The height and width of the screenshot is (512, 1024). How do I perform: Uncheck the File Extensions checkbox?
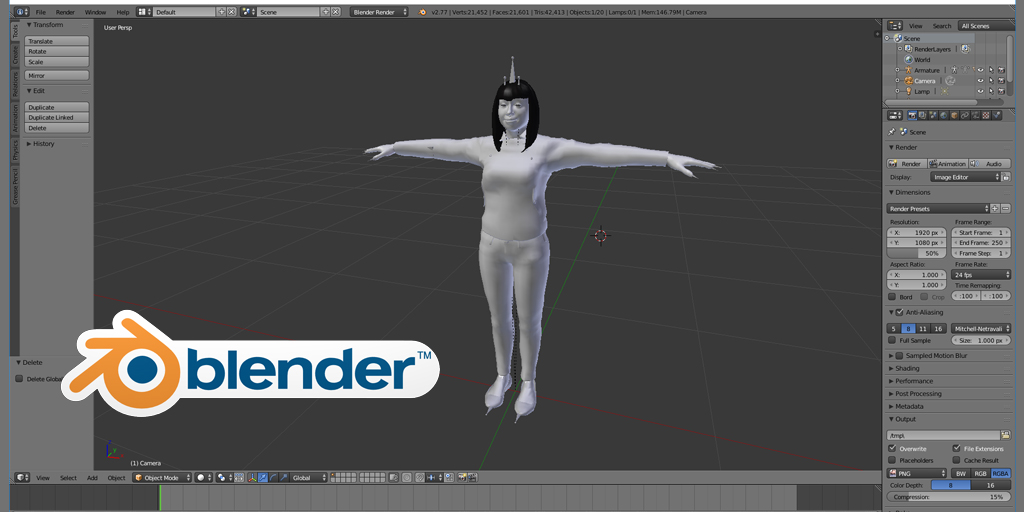pos(957,449)
